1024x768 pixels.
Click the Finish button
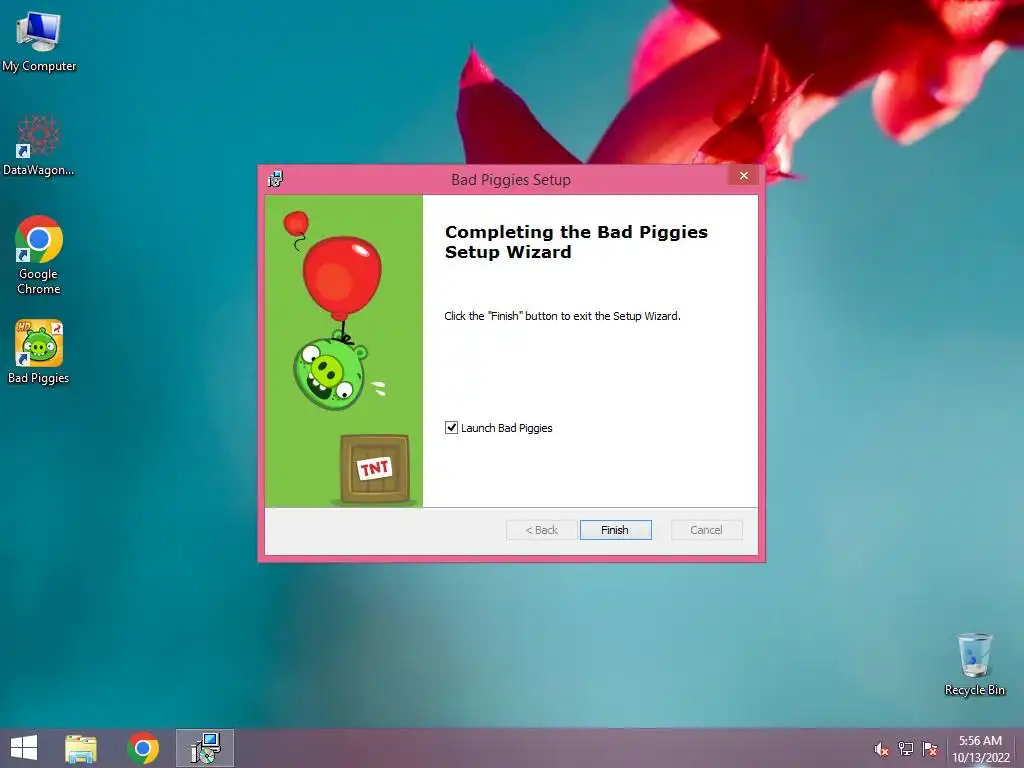[615, 530]
